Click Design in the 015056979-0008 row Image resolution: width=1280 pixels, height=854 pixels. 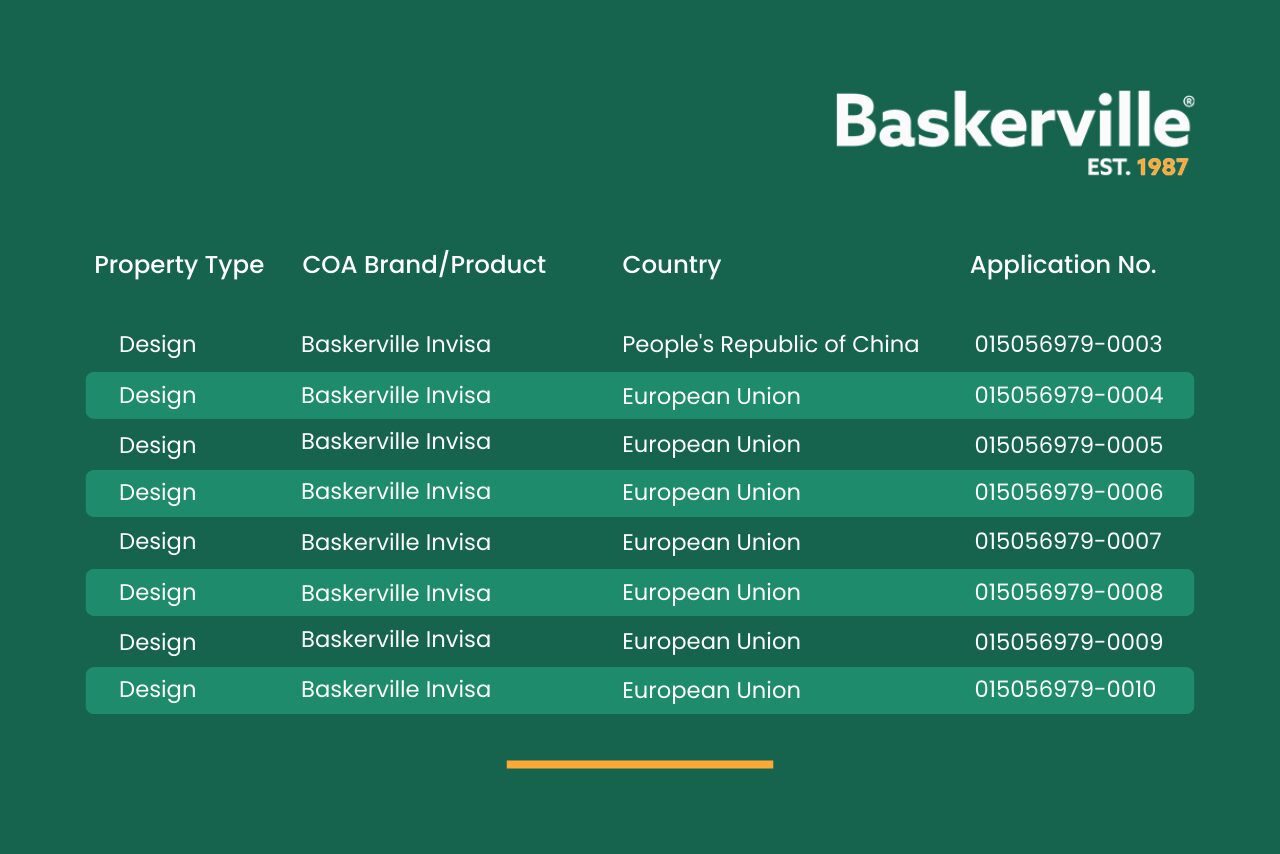click(157, 592)
